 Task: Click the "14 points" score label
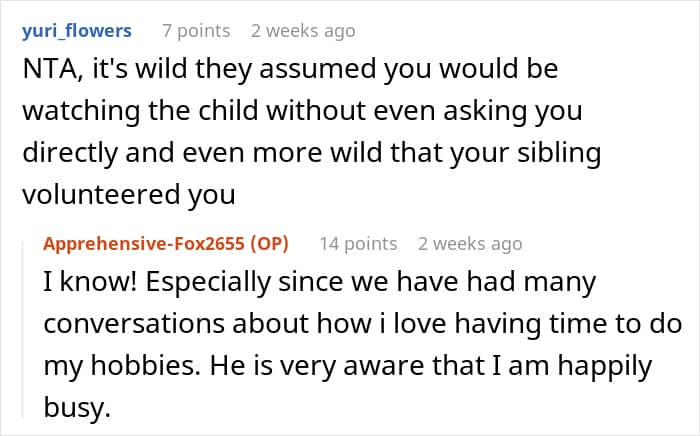click(x=357, y=243)
